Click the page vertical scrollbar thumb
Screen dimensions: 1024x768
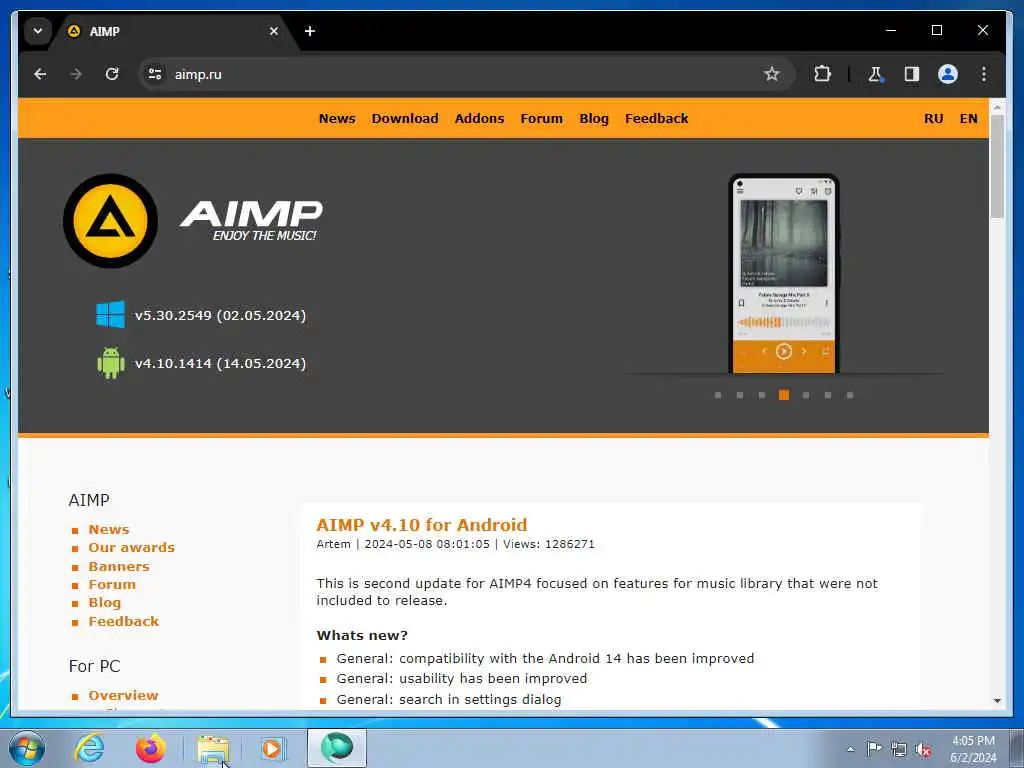coord(997,167)
